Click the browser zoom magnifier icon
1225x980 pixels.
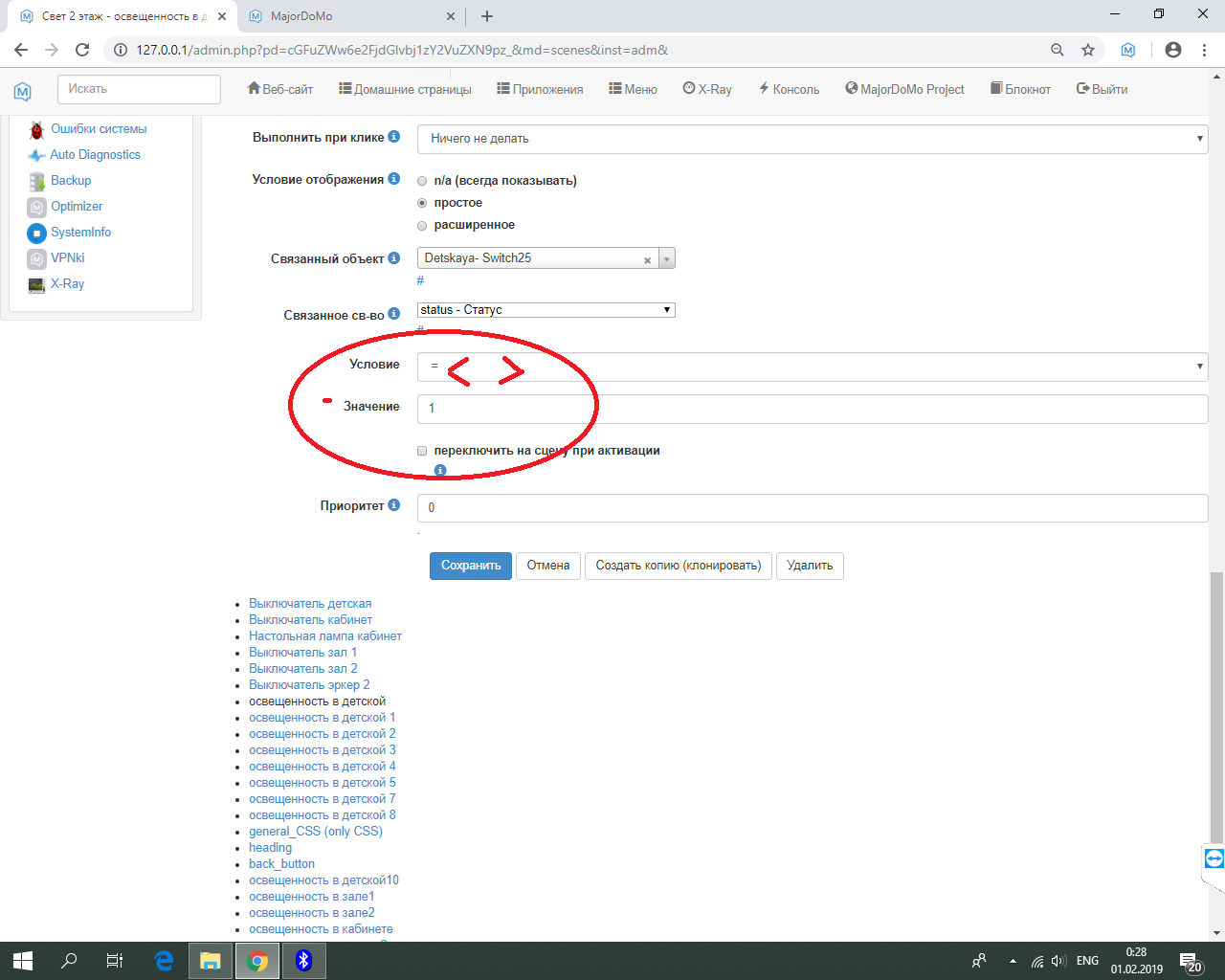coord(1058,50)
